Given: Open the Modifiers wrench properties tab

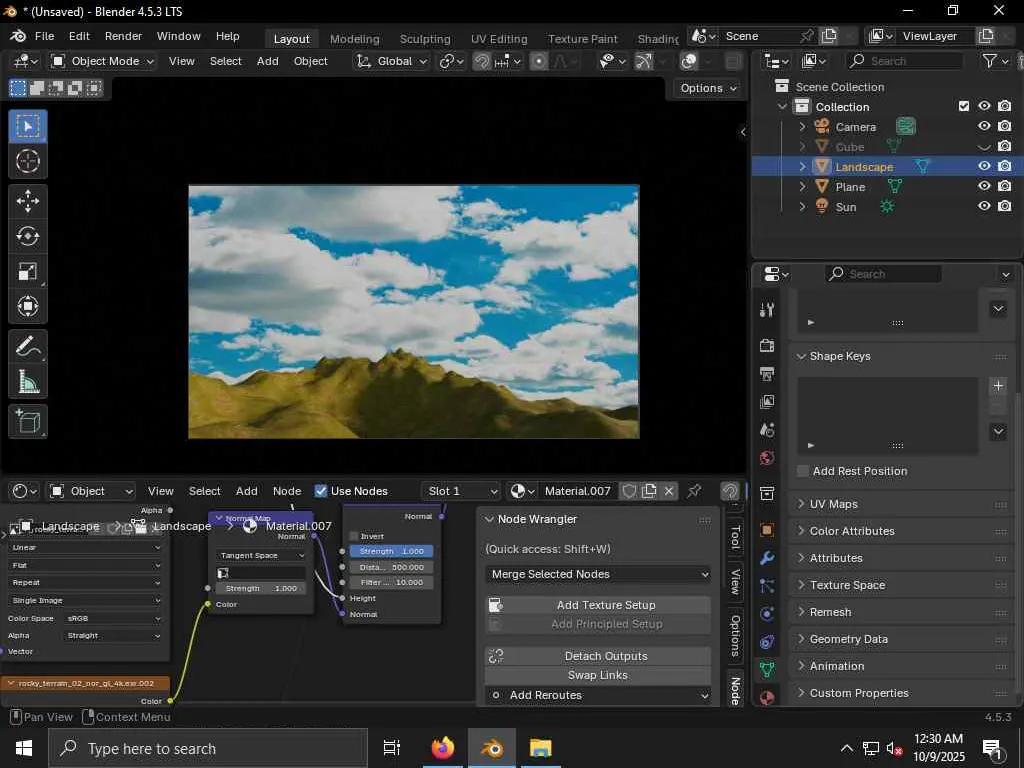Looking at the screenshot, I should (767, 558).
